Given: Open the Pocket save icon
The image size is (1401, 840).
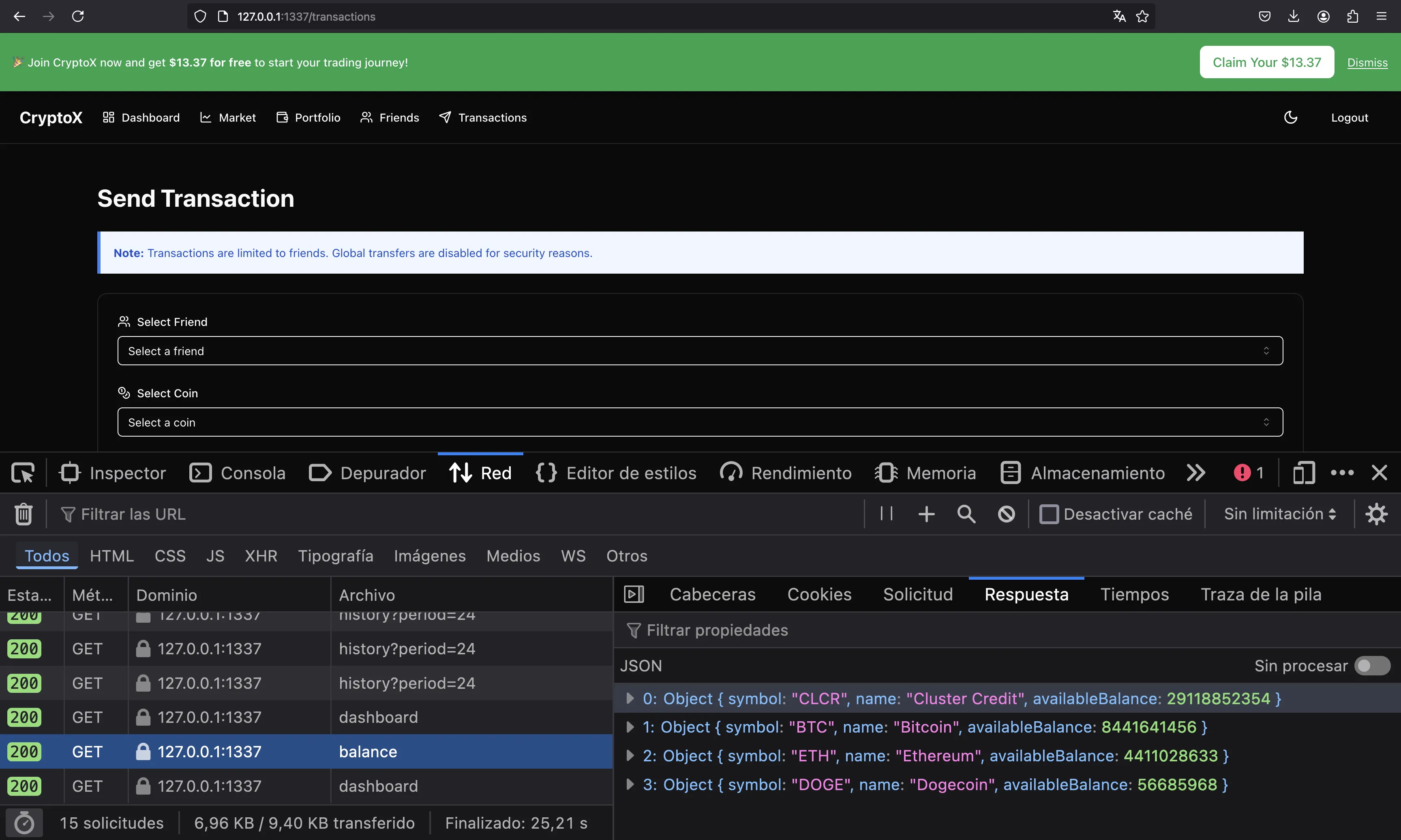Looking at the screenshot, I should (1265, 16).
